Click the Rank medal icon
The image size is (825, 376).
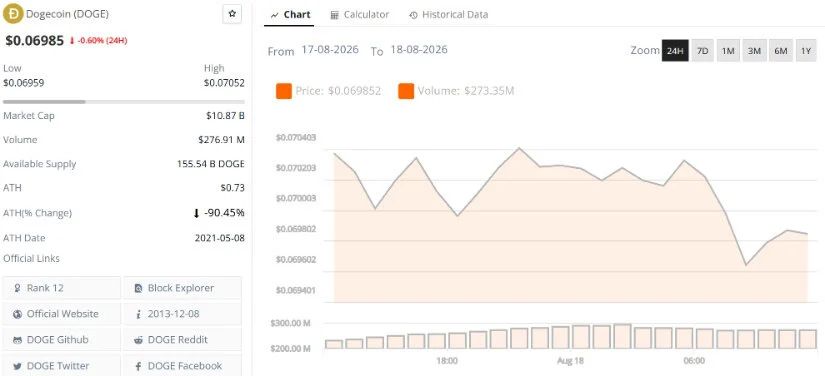coord(17,288)
